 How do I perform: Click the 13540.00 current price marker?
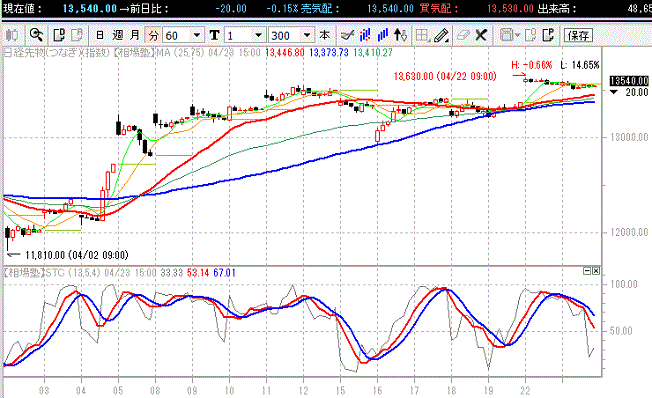point(629,81)
